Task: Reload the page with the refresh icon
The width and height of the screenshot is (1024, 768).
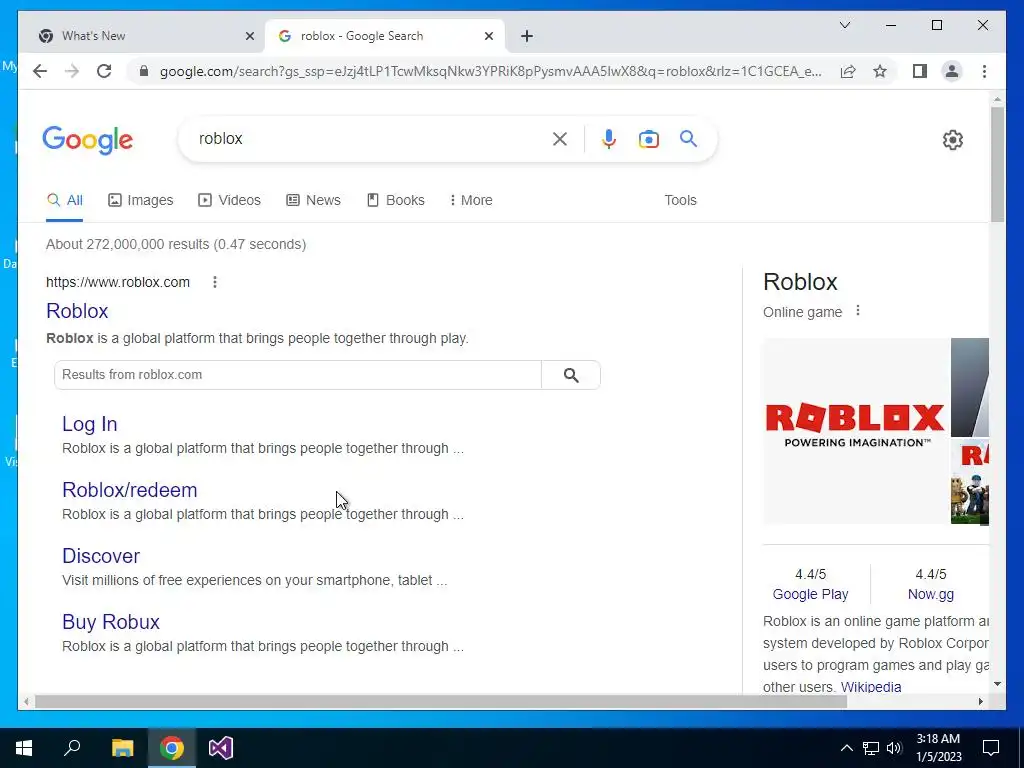Action: [104, 71]
